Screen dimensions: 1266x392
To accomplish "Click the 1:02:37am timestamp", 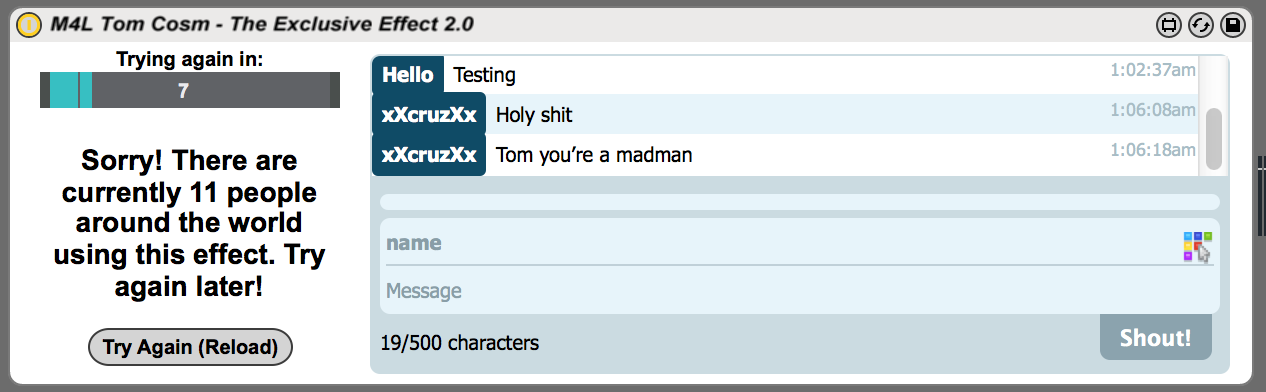I will pos(1153,70).
